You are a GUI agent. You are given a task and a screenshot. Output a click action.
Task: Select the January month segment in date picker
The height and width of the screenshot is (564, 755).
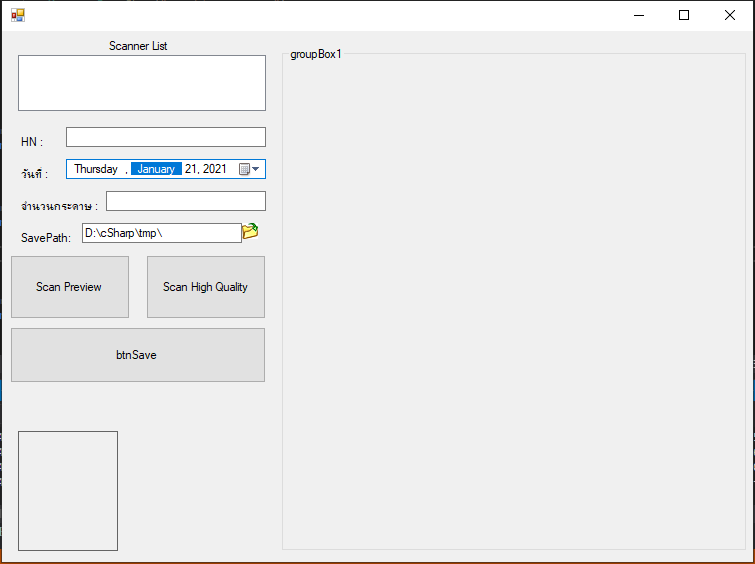pyautogui.click(x=156, y=169)
